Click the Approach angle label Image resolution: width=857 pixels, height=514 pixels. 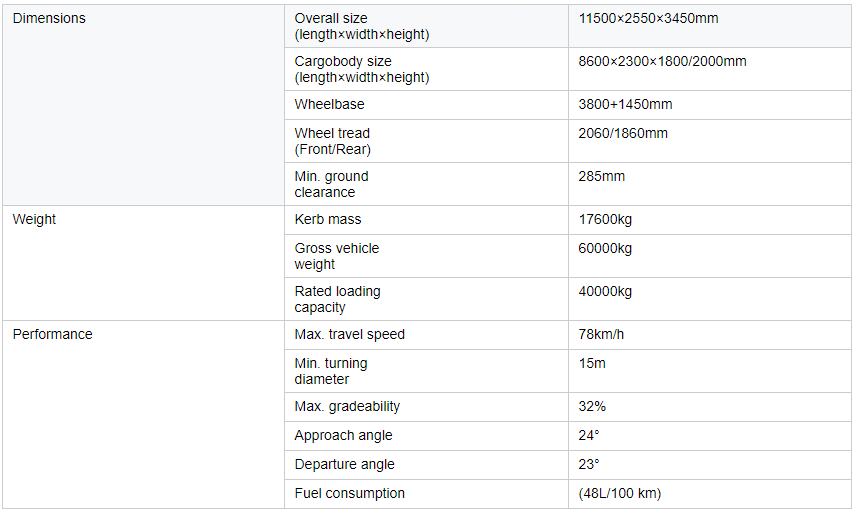click(343, 435)
